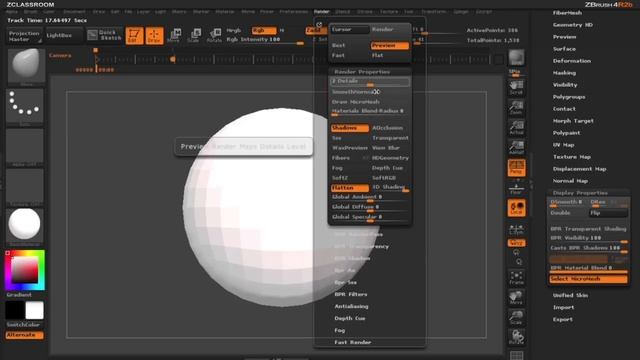
Task: Open the Masking subpalette
Action: (564, 73)
